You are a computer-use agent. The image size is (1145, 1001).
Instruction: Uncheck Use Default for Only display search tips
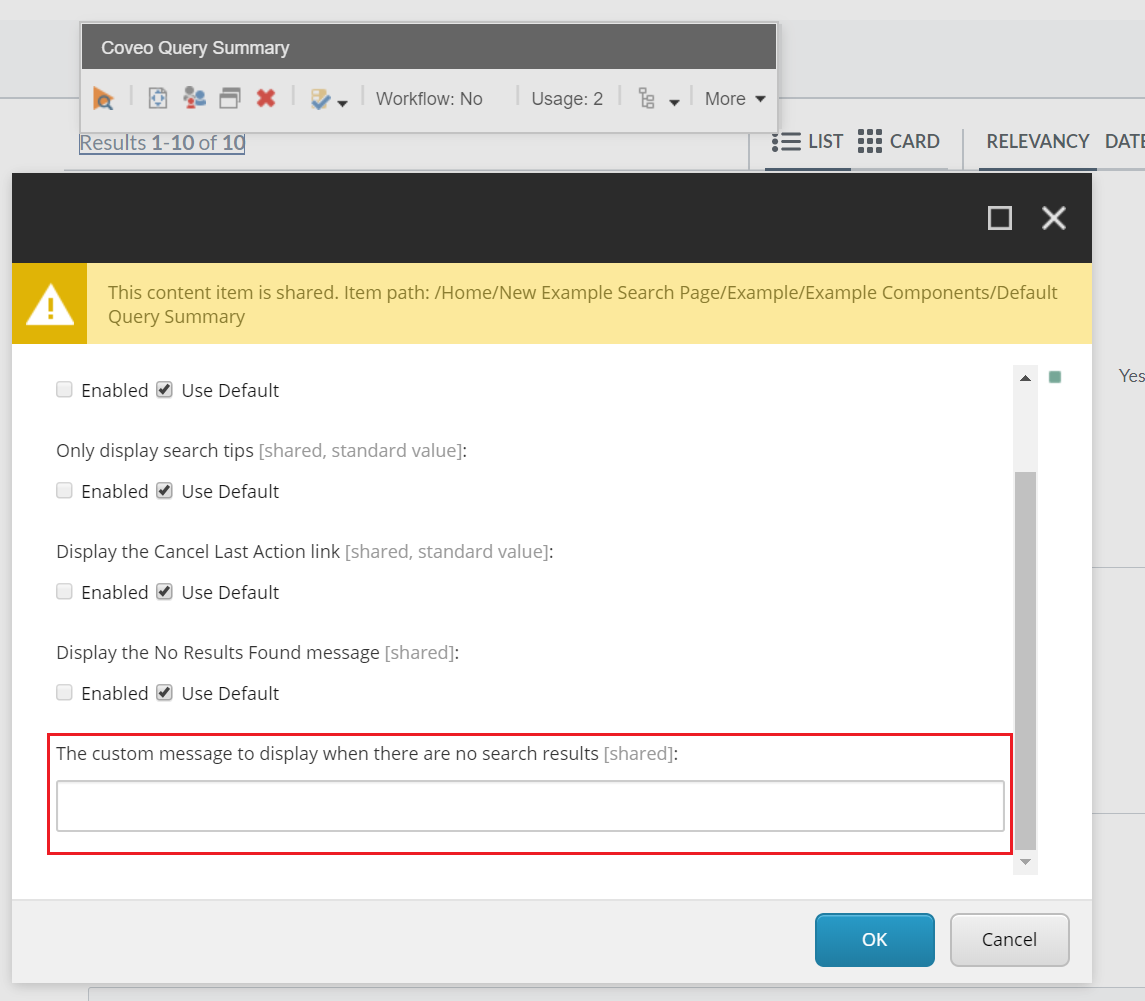(164, 490)
